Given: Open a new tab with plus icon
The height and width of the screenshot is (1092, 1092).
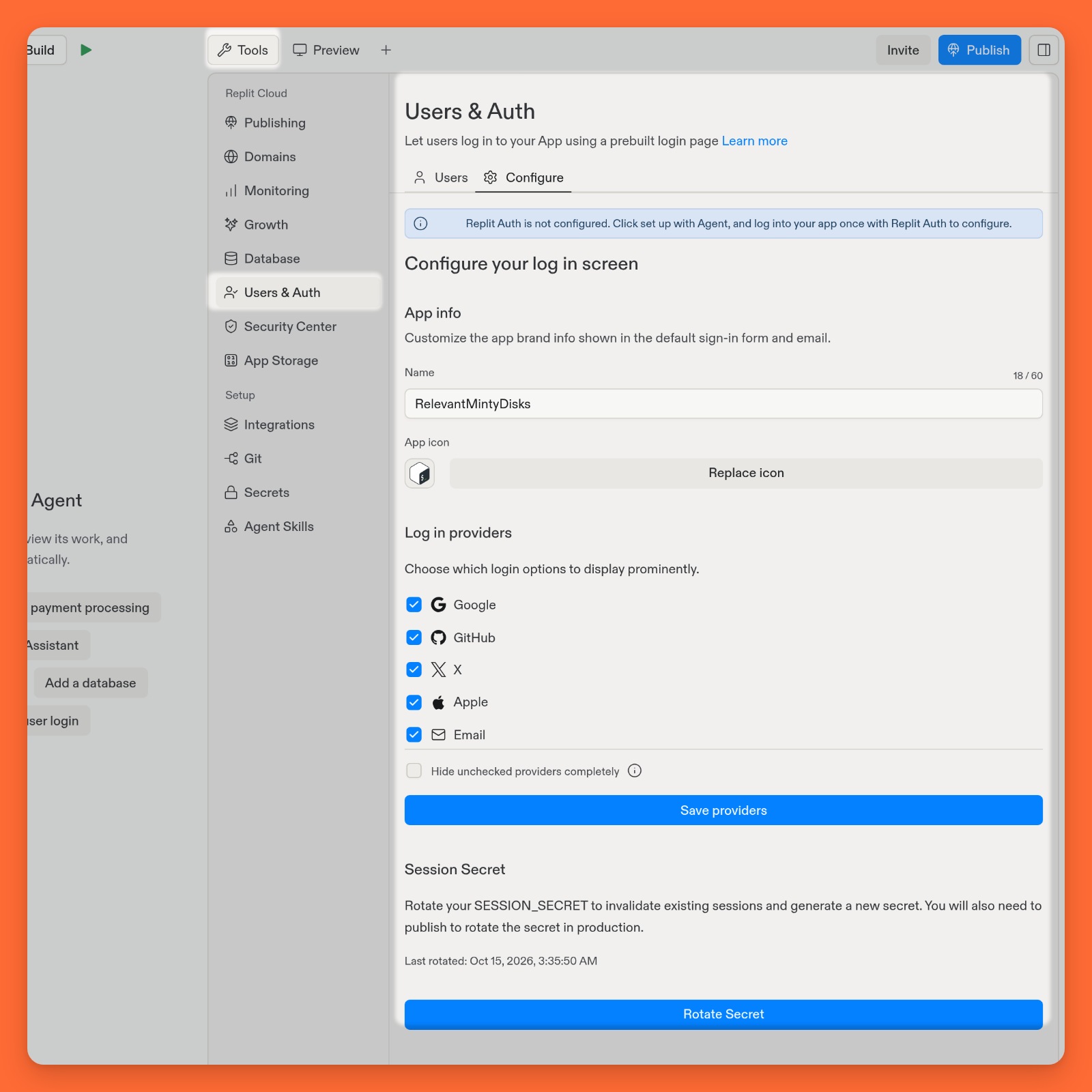Looking at the screenshot, I should (x=386, y=50).
